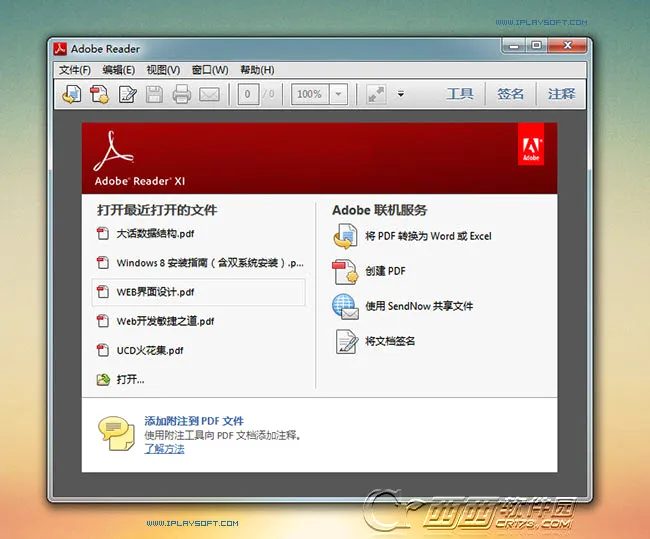Open recent file UCD火花集.pdf
650x539 pixels.
[150, 350]
